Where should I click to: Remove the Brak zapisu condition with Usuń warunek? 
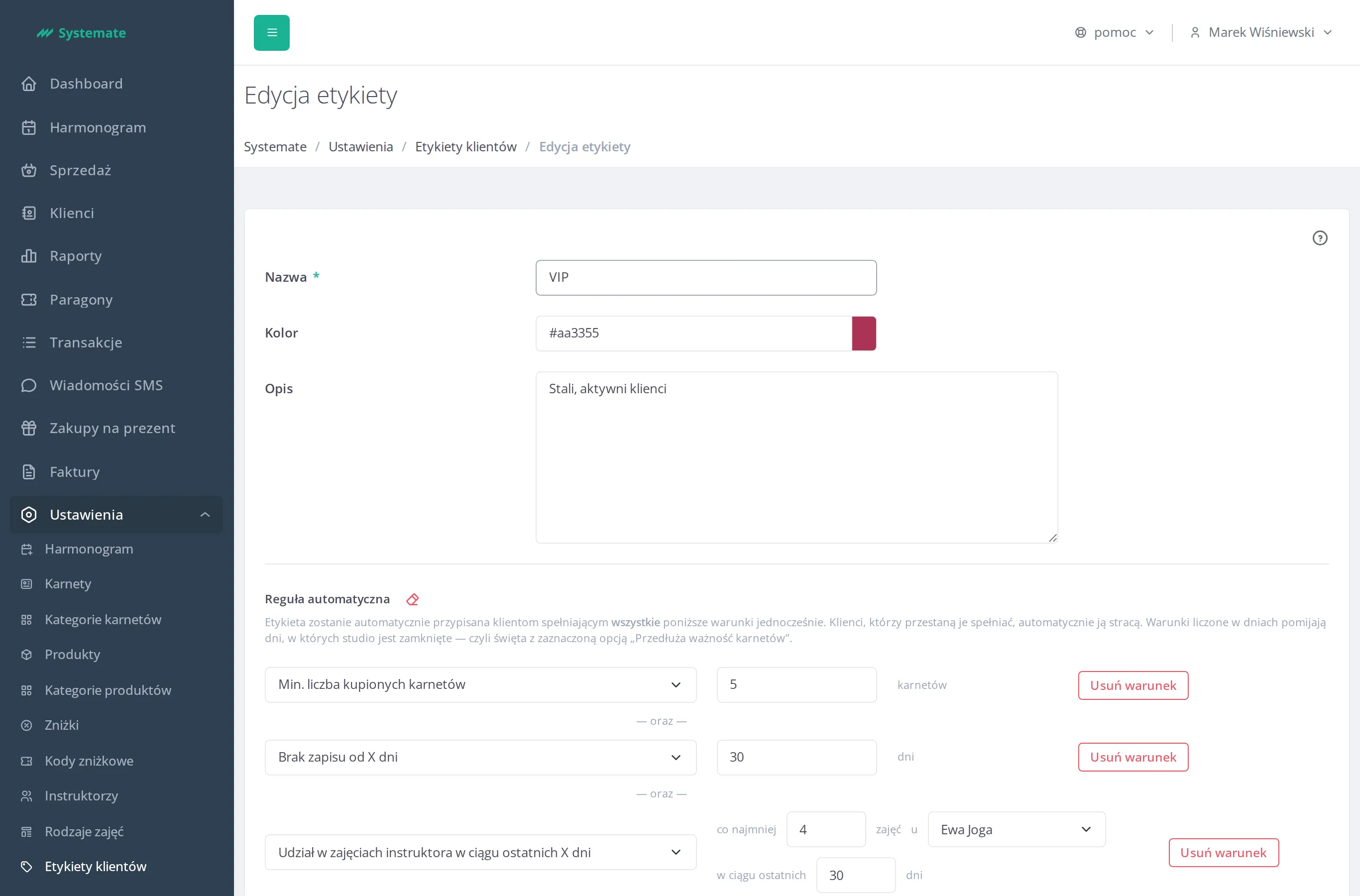click(1133, 757)
